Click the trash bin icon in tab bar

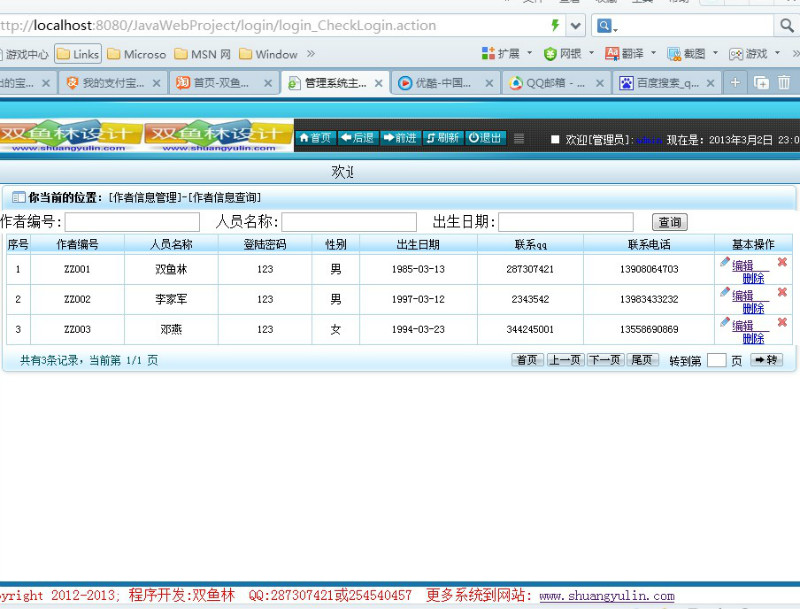coord(784,82)
